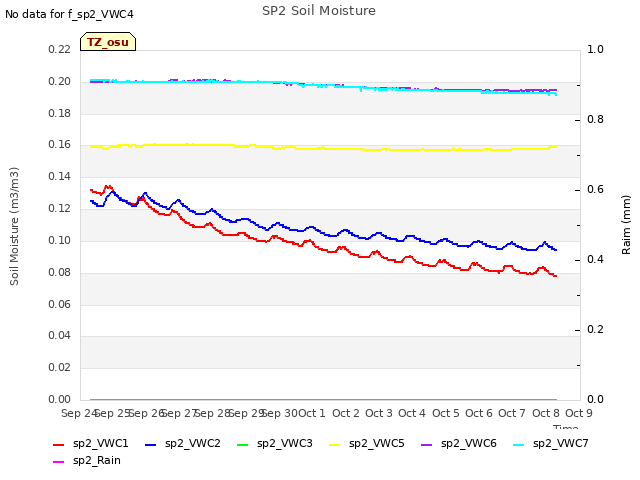The height and width of the screenshot is (480, 640).
Task: Click the 0.4 right axis tick label
Action: tap(595, 260)
